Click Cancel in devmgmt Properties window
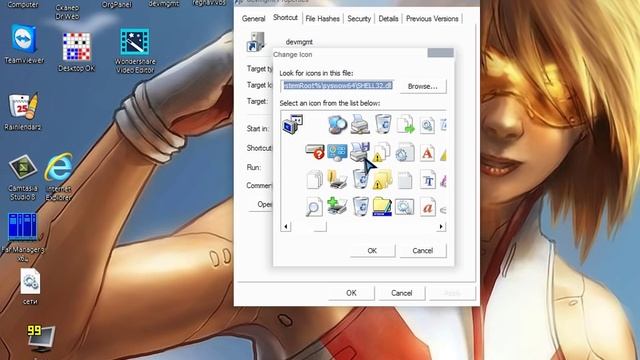The image size is (640, 360). [402, 293]
